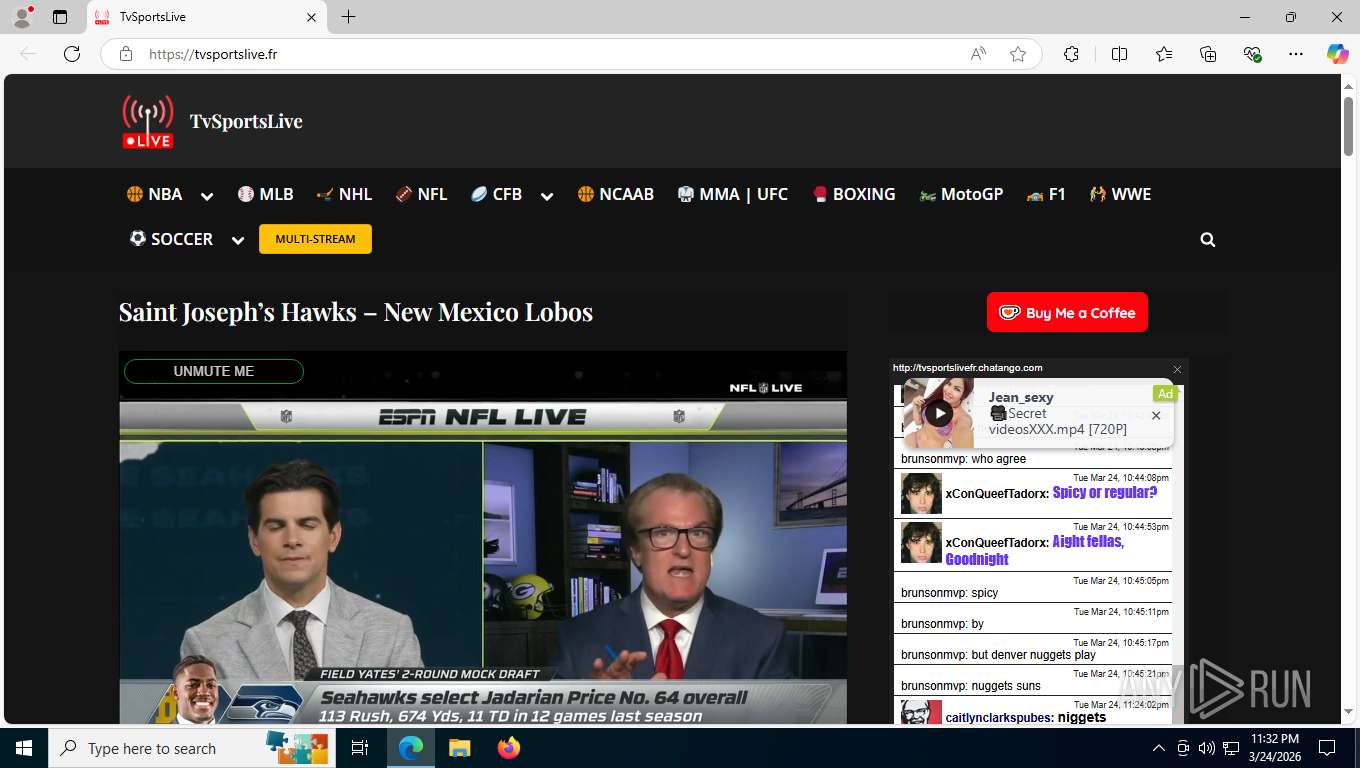Open the NFL menu item

point(421,194)
